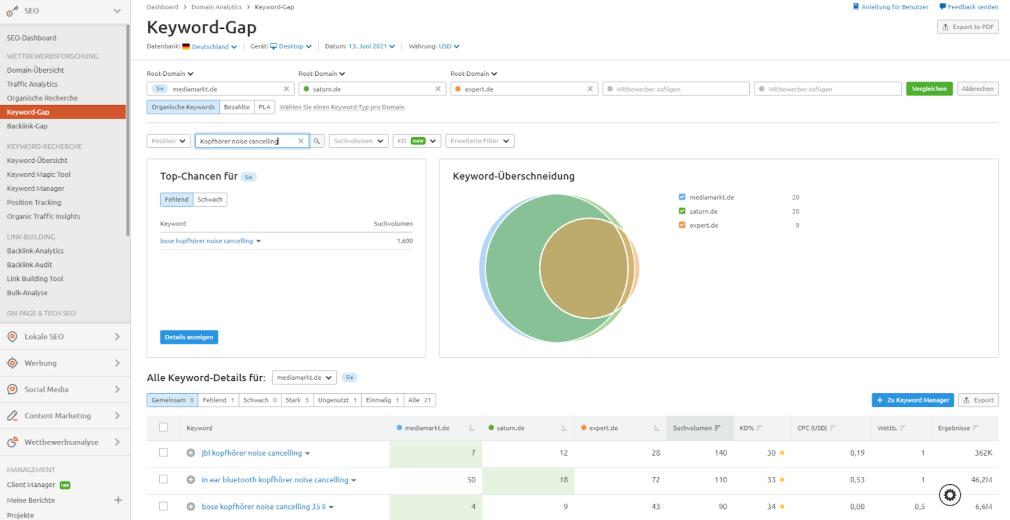This screenshot has height=520, width=1010.
Task: Add selection Zu Keyword Manager
Action: (913, 400)
